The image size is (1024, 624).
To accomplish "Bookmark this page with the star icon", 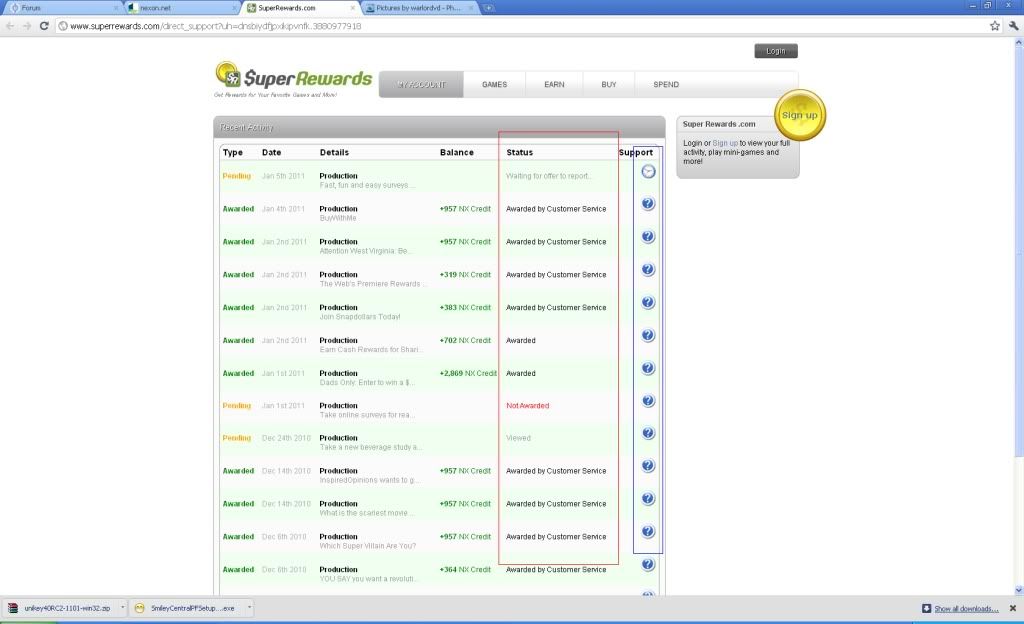I will click(995, 26).
